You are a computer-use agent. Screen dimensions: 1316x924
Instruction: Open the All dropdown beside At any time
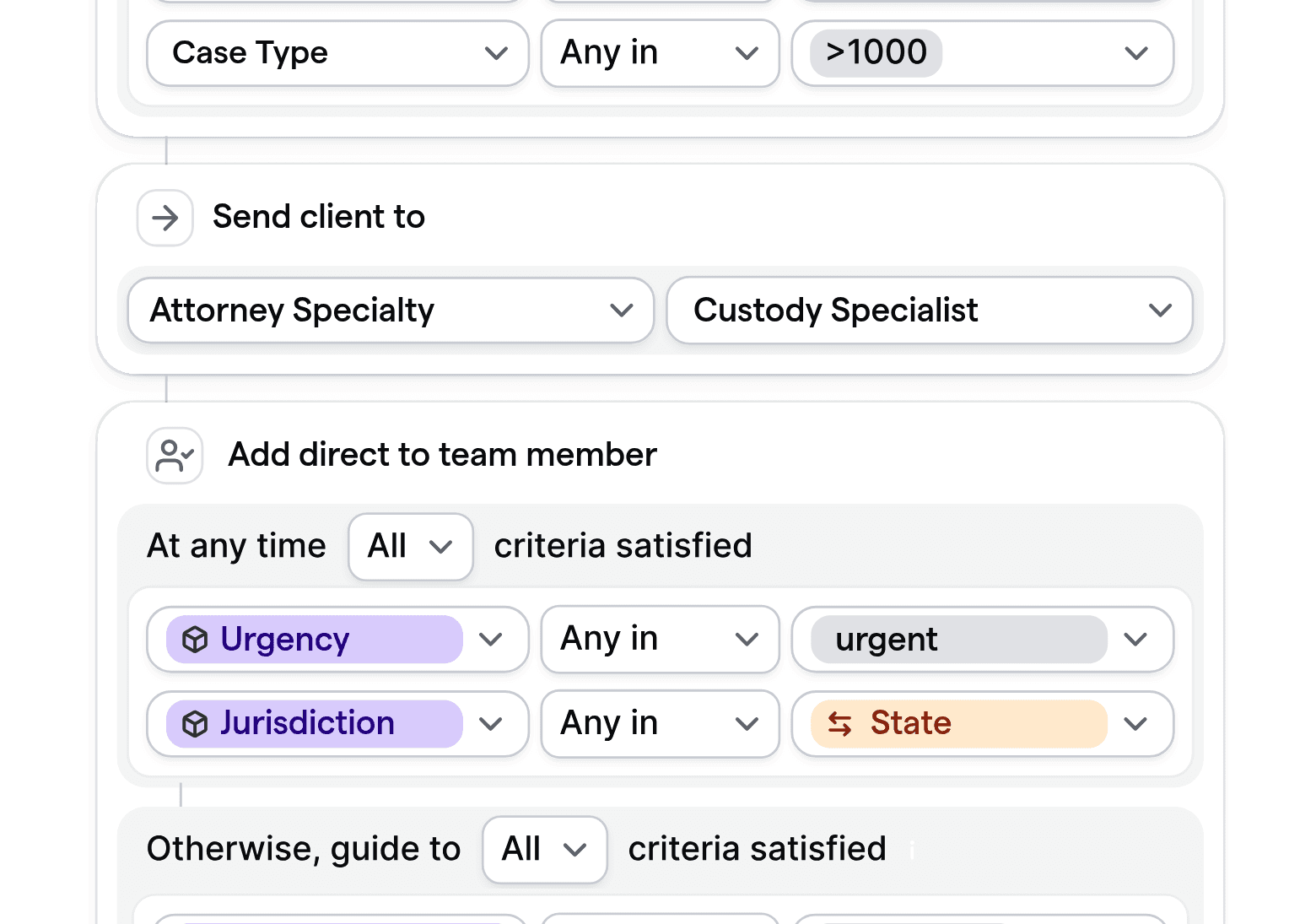point(410,546)
